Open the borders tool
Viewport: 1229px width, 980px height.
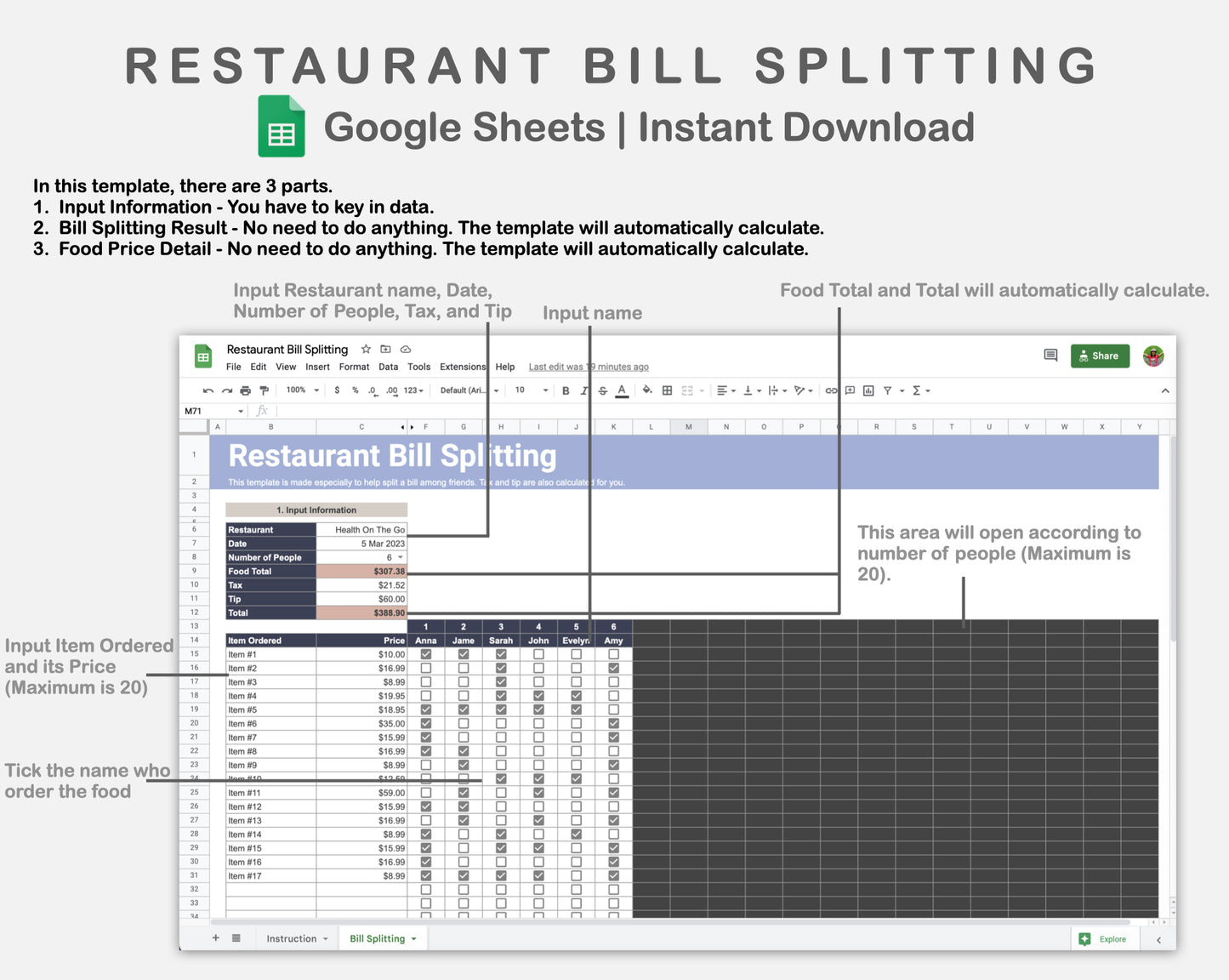[x=667, y=390]
